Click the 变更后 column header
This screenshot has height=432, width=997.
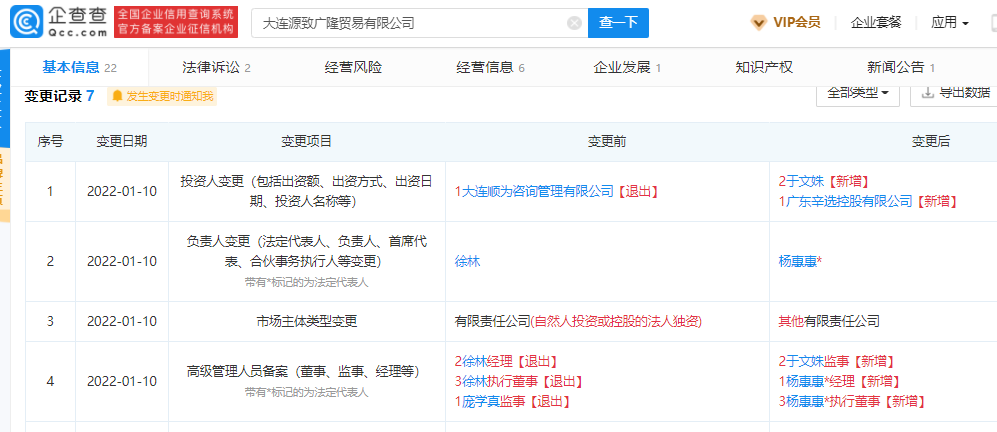(930, 142)
